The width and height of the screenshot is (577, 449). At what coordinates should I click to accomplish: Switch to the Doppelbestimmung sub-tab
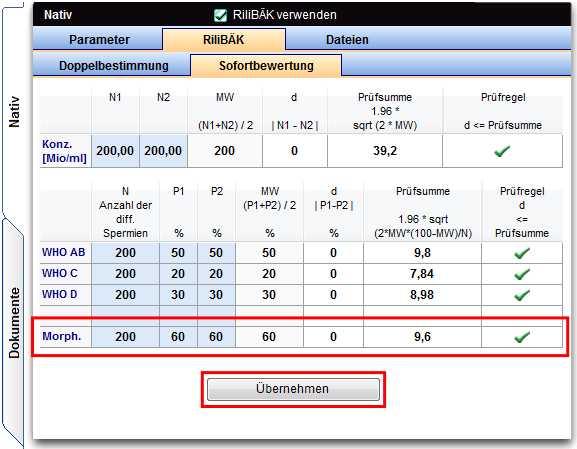(113, 66)
